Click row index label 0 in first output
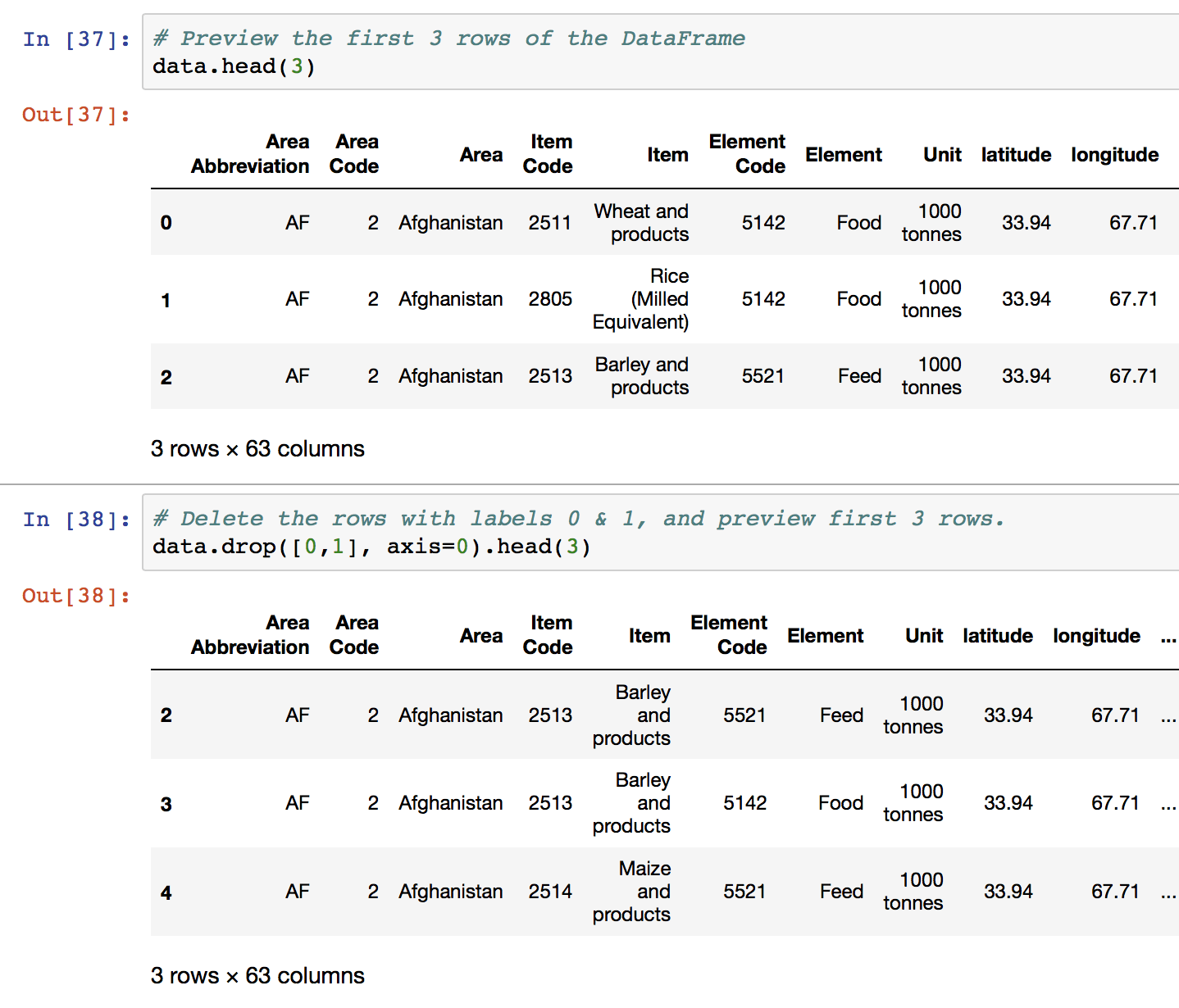1179x1008 pixels. [166, 222]
